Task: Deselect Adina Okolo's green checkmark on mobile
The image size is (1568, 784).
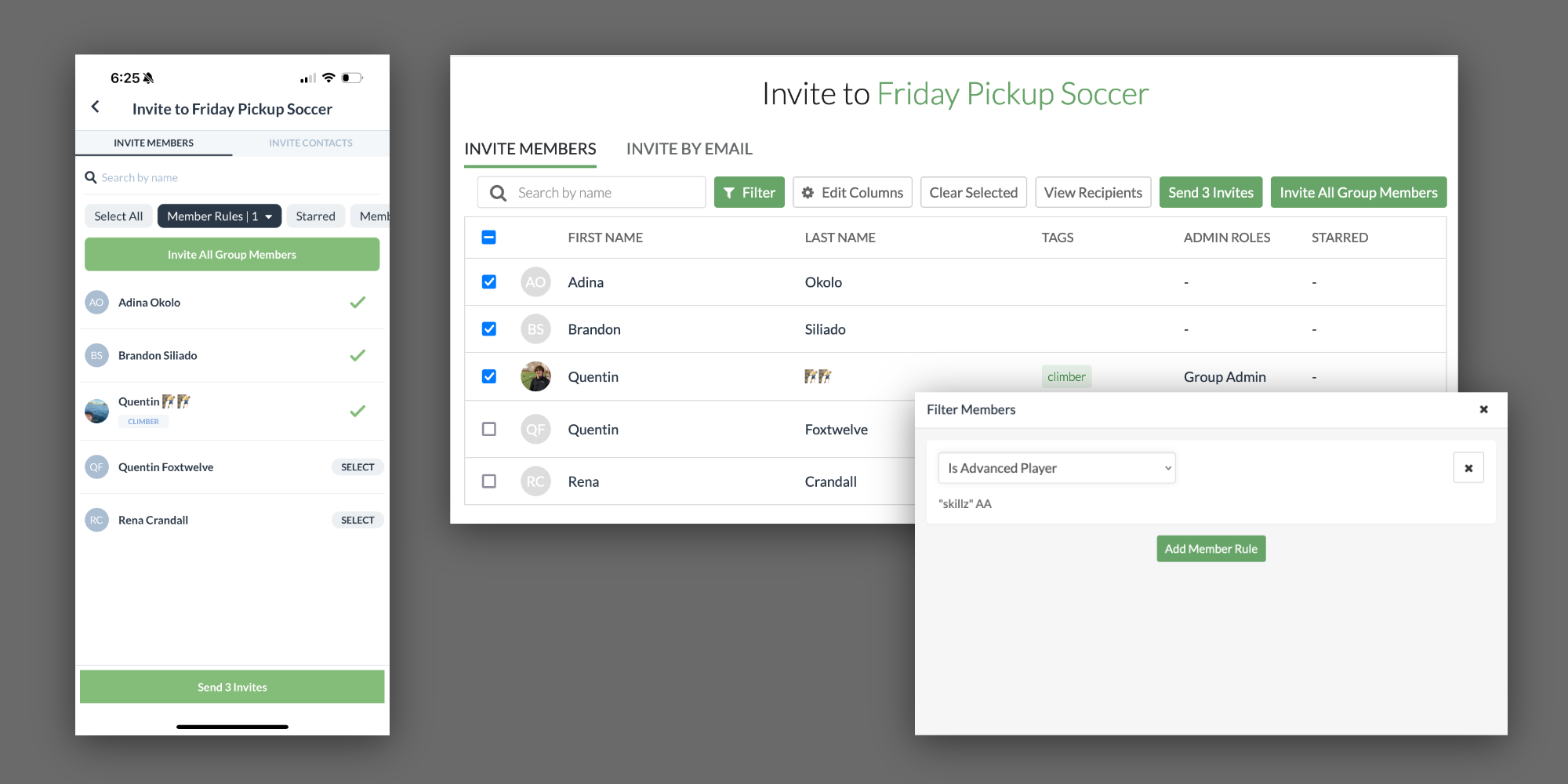Action: coord(358,303)
